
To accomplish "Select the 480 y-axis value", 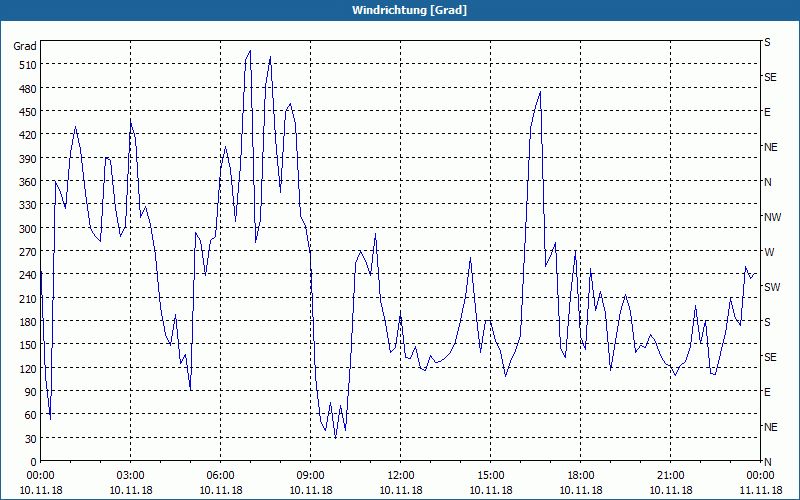I will click(x=28, y=89).
